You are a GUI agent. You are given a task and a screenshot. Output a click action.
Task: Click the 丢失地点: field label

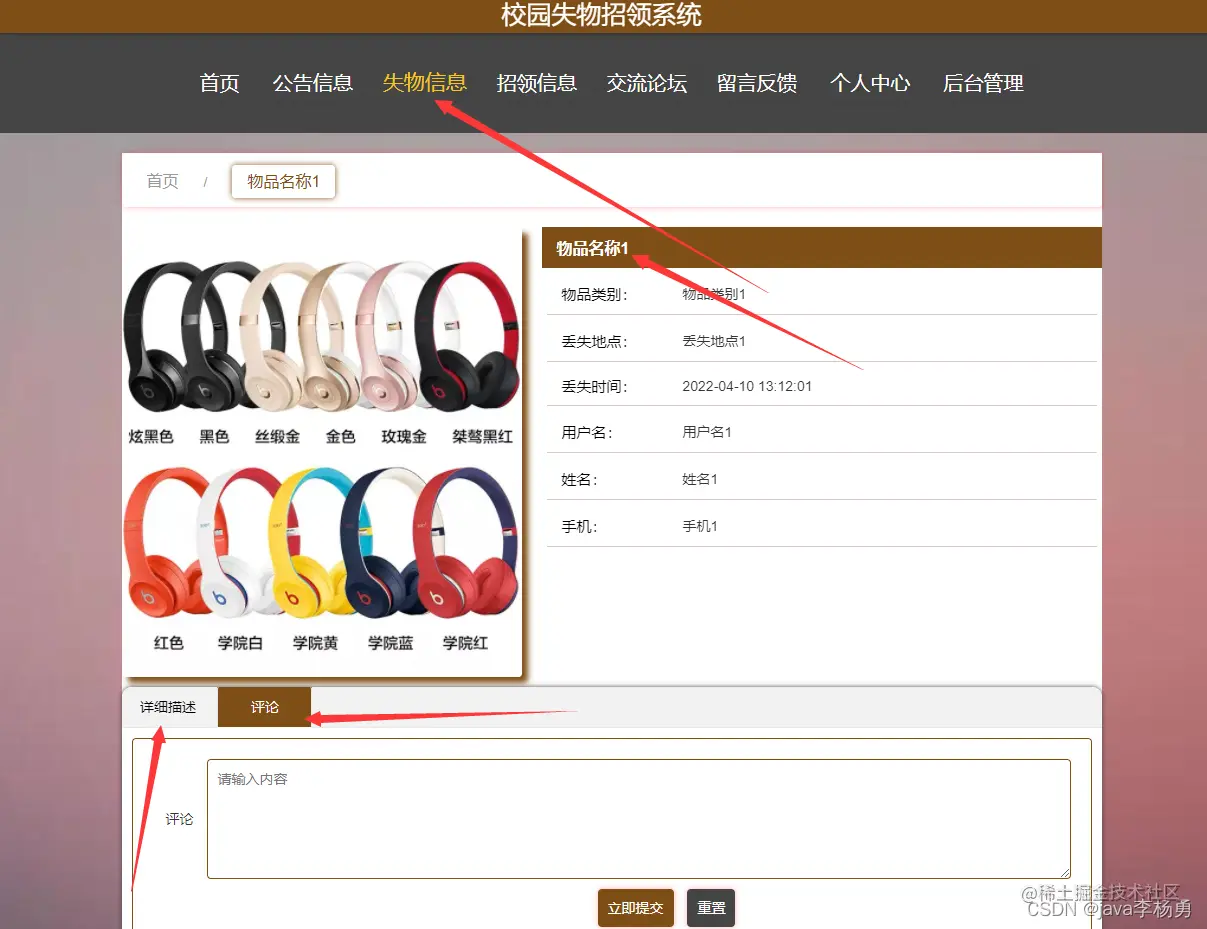click(x=594, y=341)
